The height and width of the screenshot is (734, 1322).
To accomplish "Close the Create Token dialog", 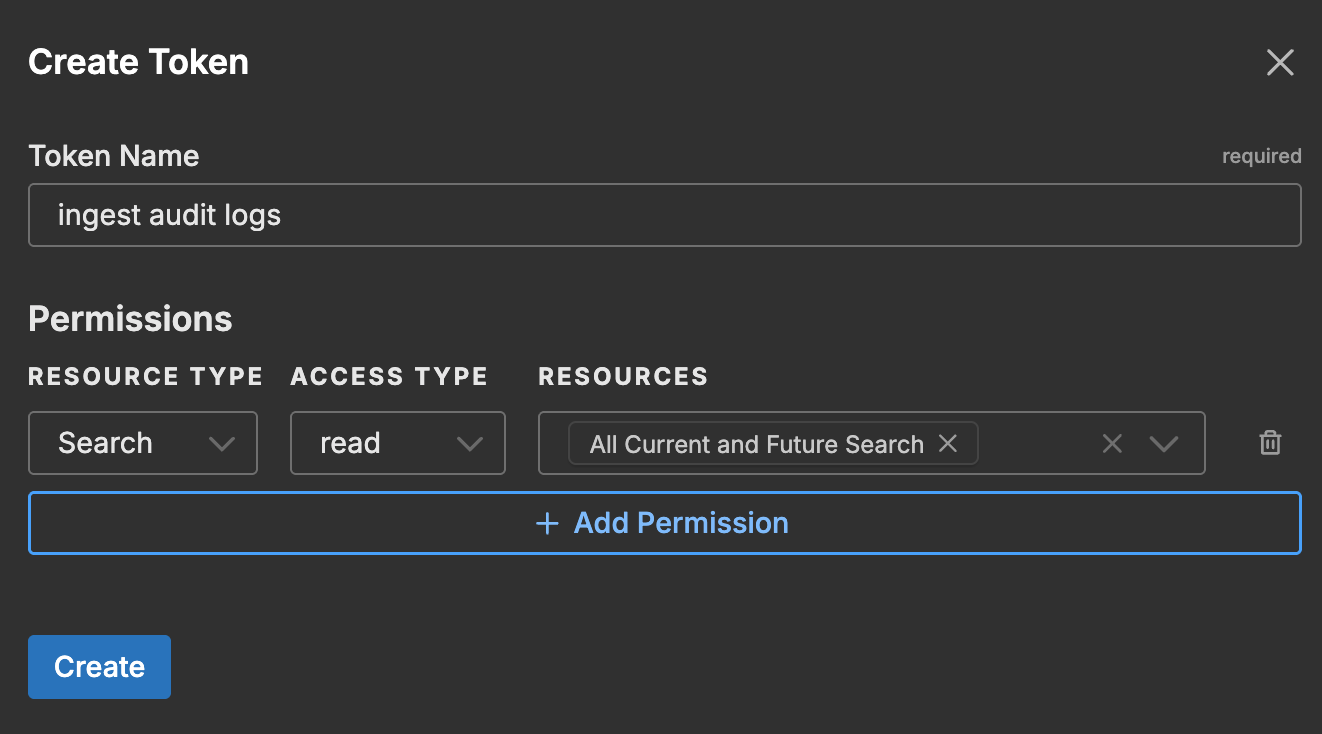I will tap(1280, 63).
